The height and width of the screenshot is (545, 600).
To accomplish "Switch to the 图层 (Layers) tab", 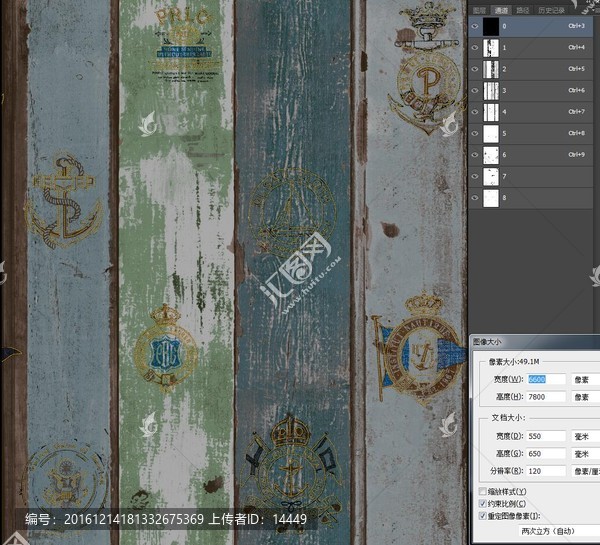I will 479,10.
